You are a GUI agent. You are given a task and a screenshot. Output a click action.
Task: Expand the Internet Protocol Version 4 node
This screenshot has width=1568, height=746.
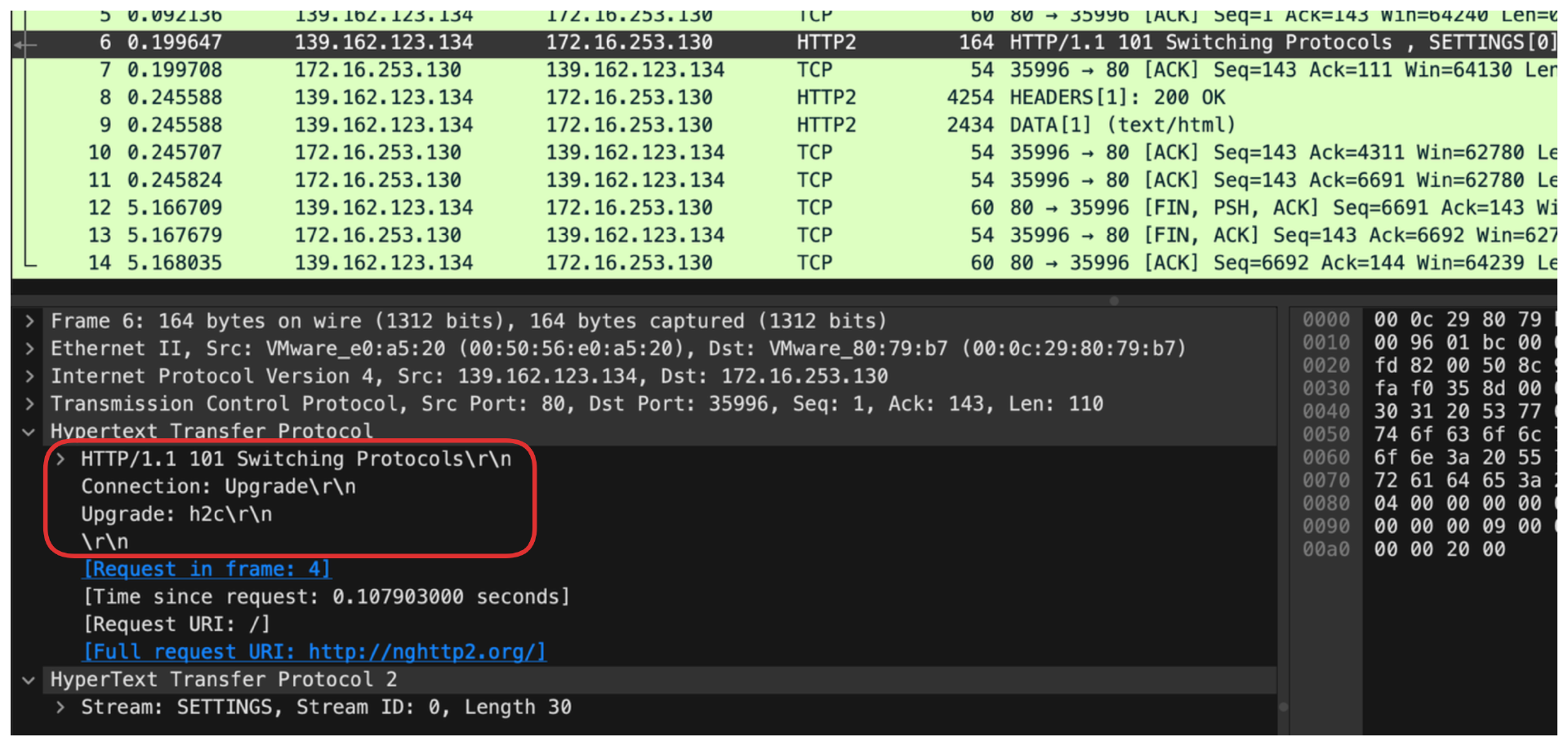pos(29,376)
